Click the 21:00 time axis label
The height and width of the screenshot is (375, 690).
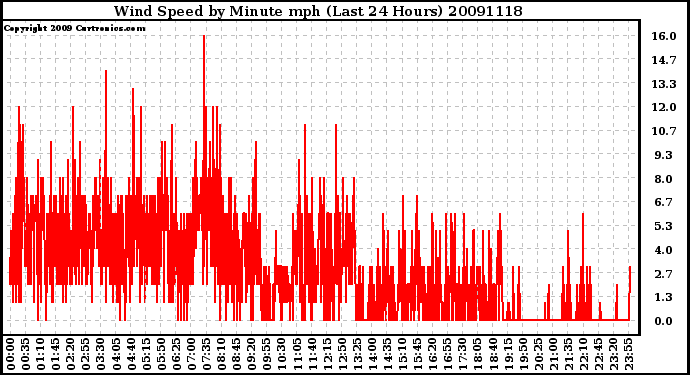553,354
